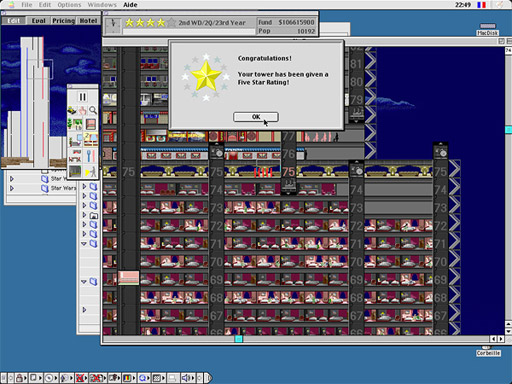
Task: Expand the Star Wars folder triangle
Action: tap(12, 188)
